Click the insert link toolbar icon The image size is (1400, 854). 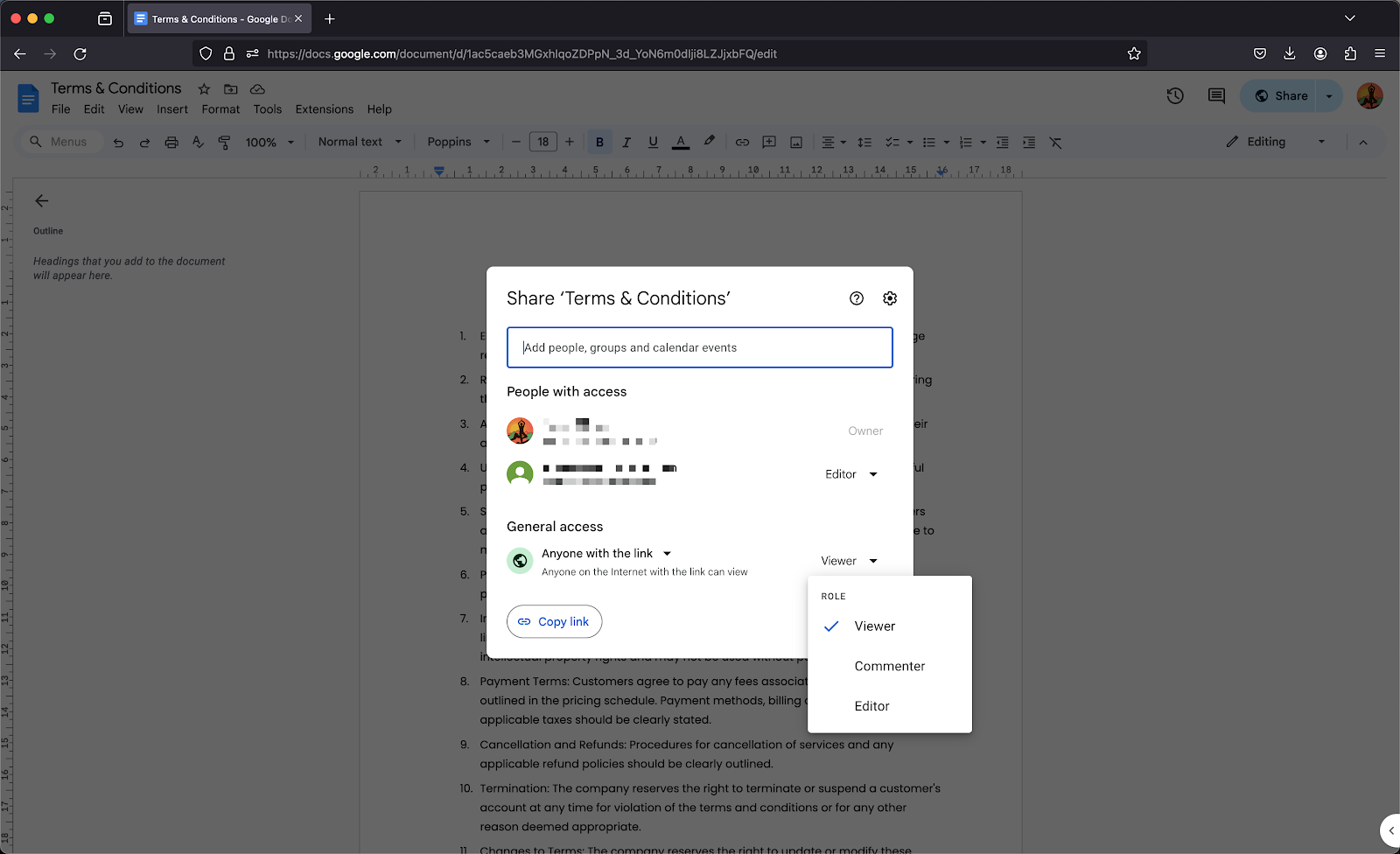pos(742,142)
